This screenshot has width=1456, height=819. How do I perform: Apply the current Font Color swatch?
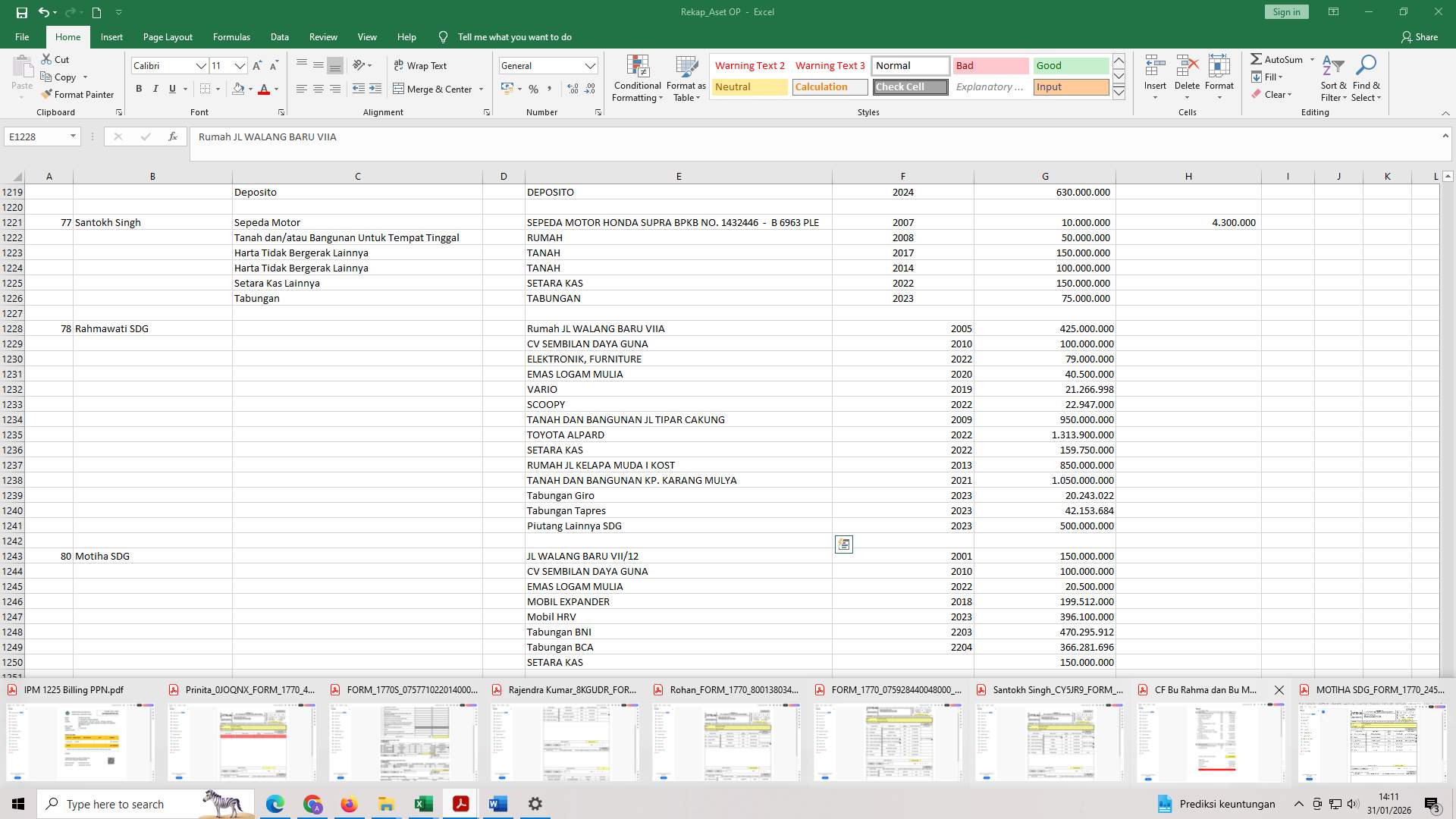263,89
